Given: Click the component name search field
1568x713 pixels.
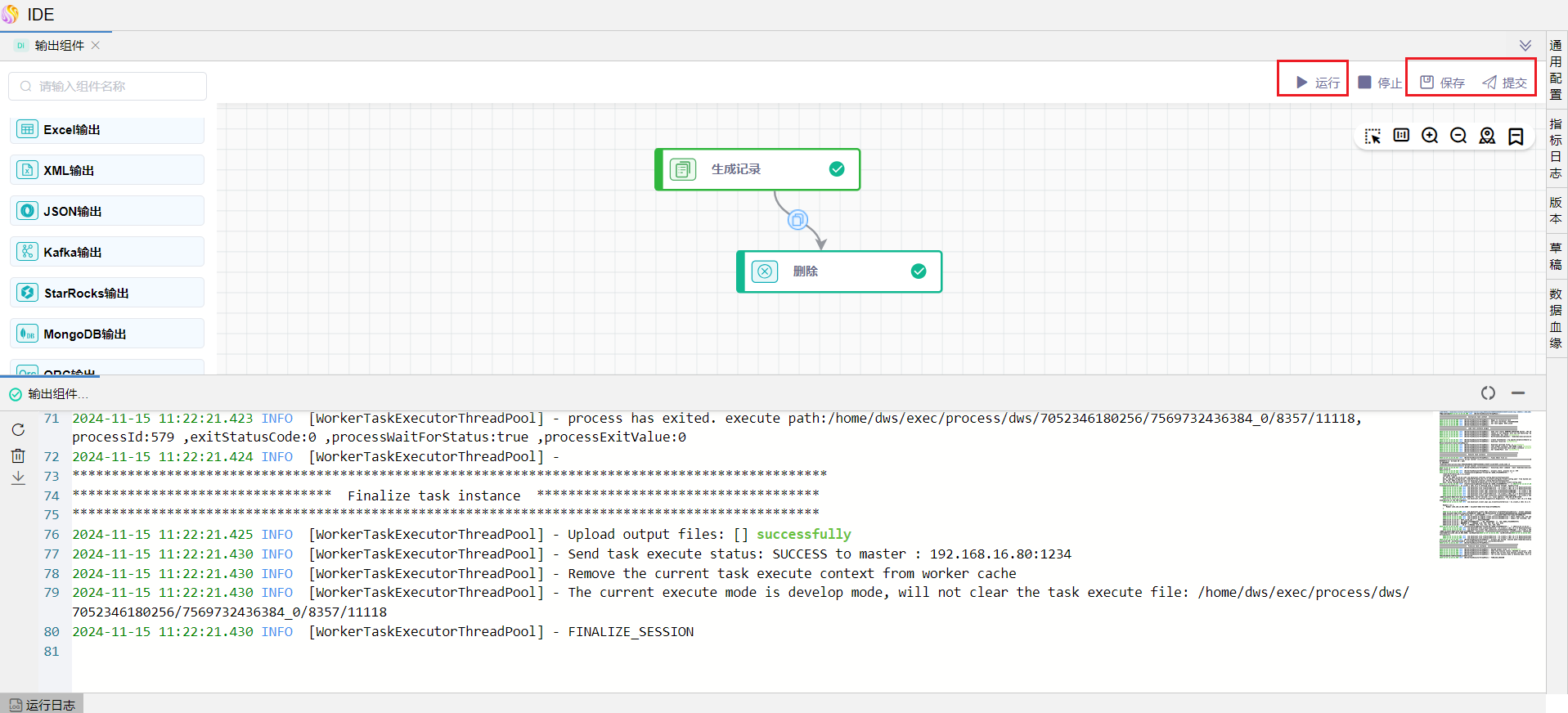Looking at the screenshot, I should 108,87.
